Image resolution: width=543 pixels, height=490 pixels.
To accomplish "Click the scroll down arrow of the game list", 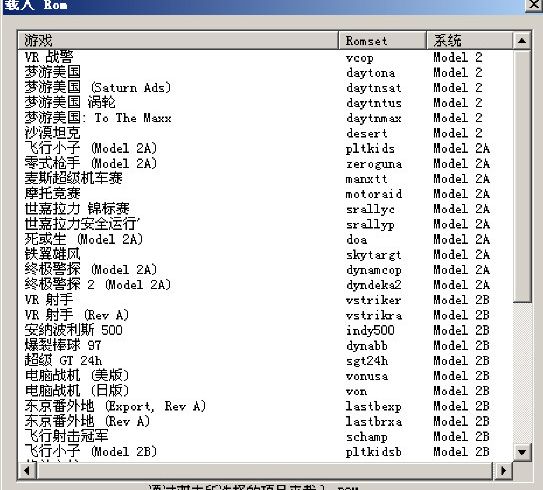I will pos(522,452).
